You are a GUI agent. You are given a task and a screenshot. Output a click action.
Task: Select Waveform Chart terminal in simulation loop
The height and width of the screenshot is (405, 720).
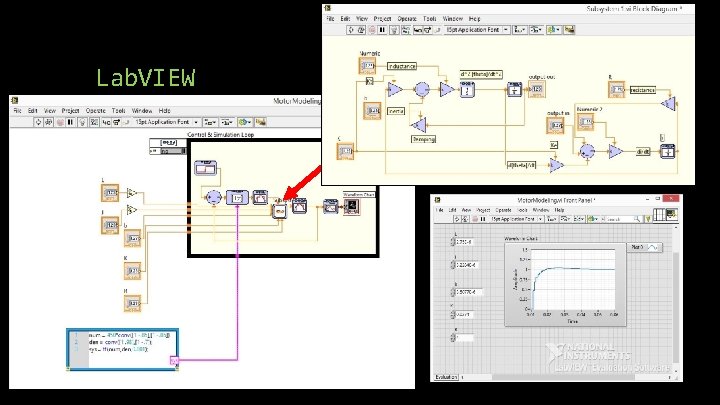tap(351, 207)
